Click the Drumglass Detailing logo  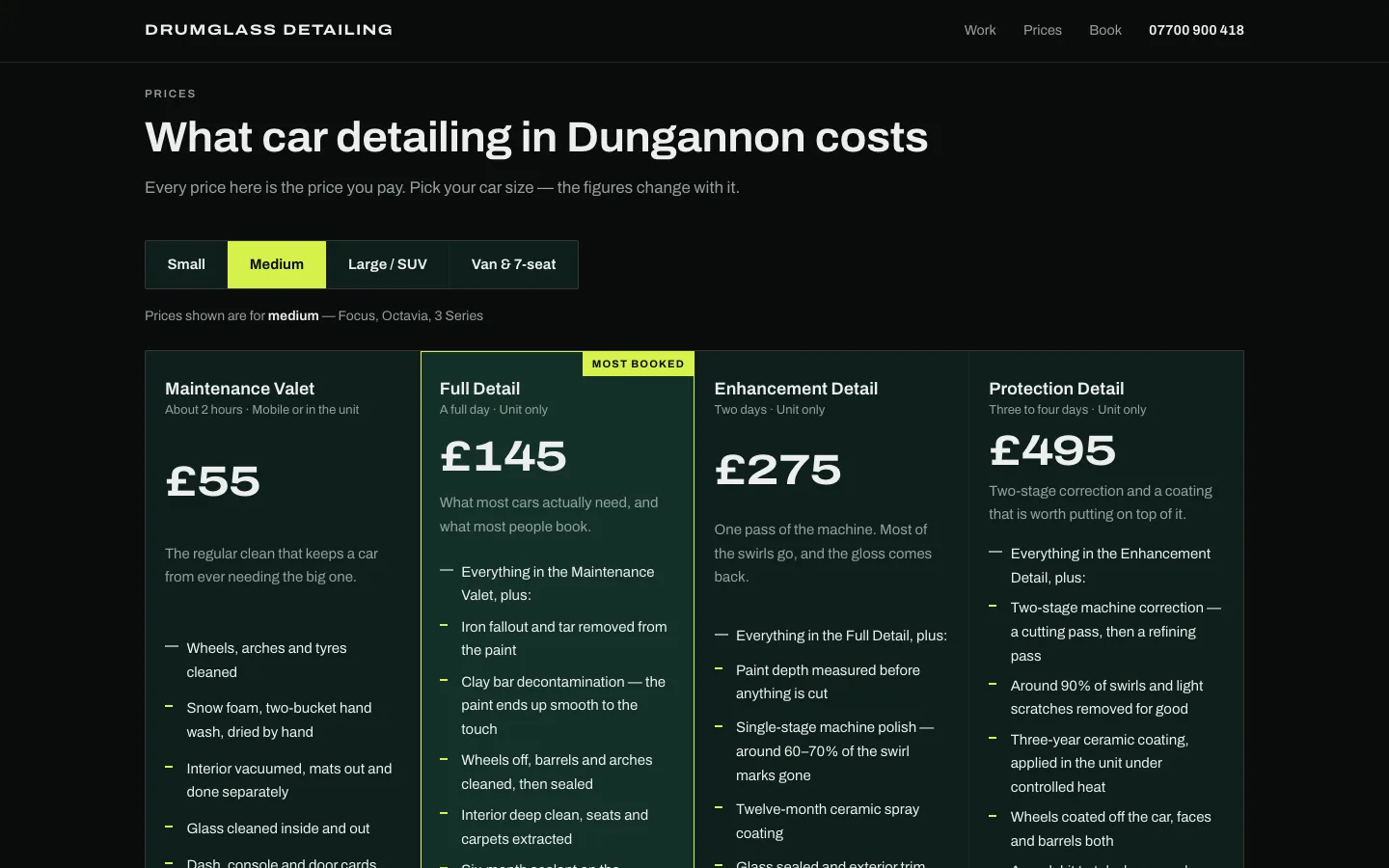click(x=268, y=30)
